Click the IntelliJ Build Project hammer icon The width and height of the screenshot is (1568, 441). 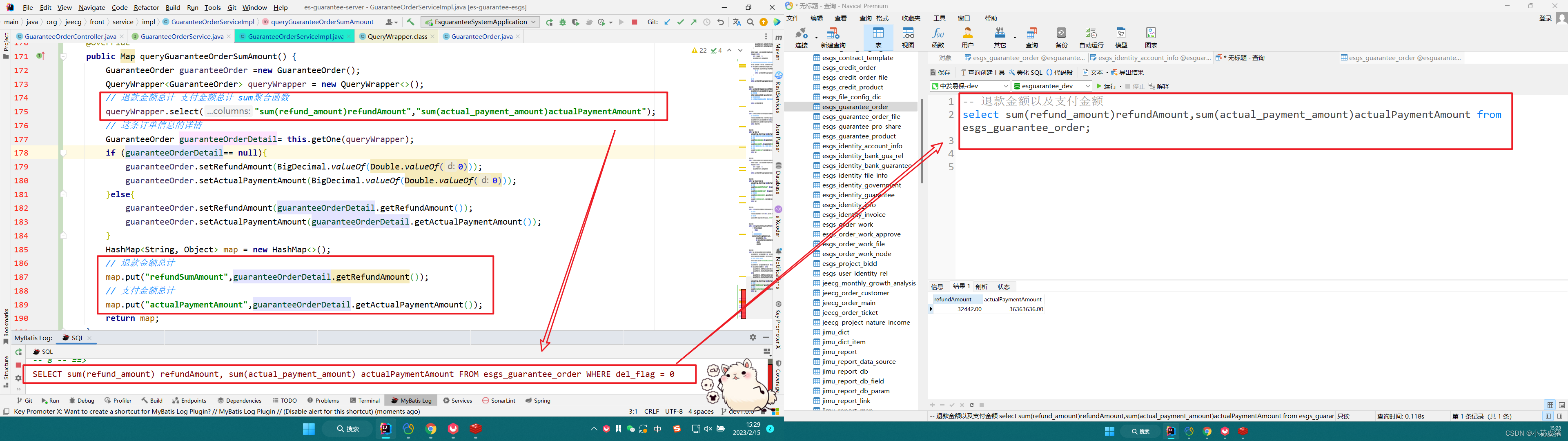click(410, 22)
